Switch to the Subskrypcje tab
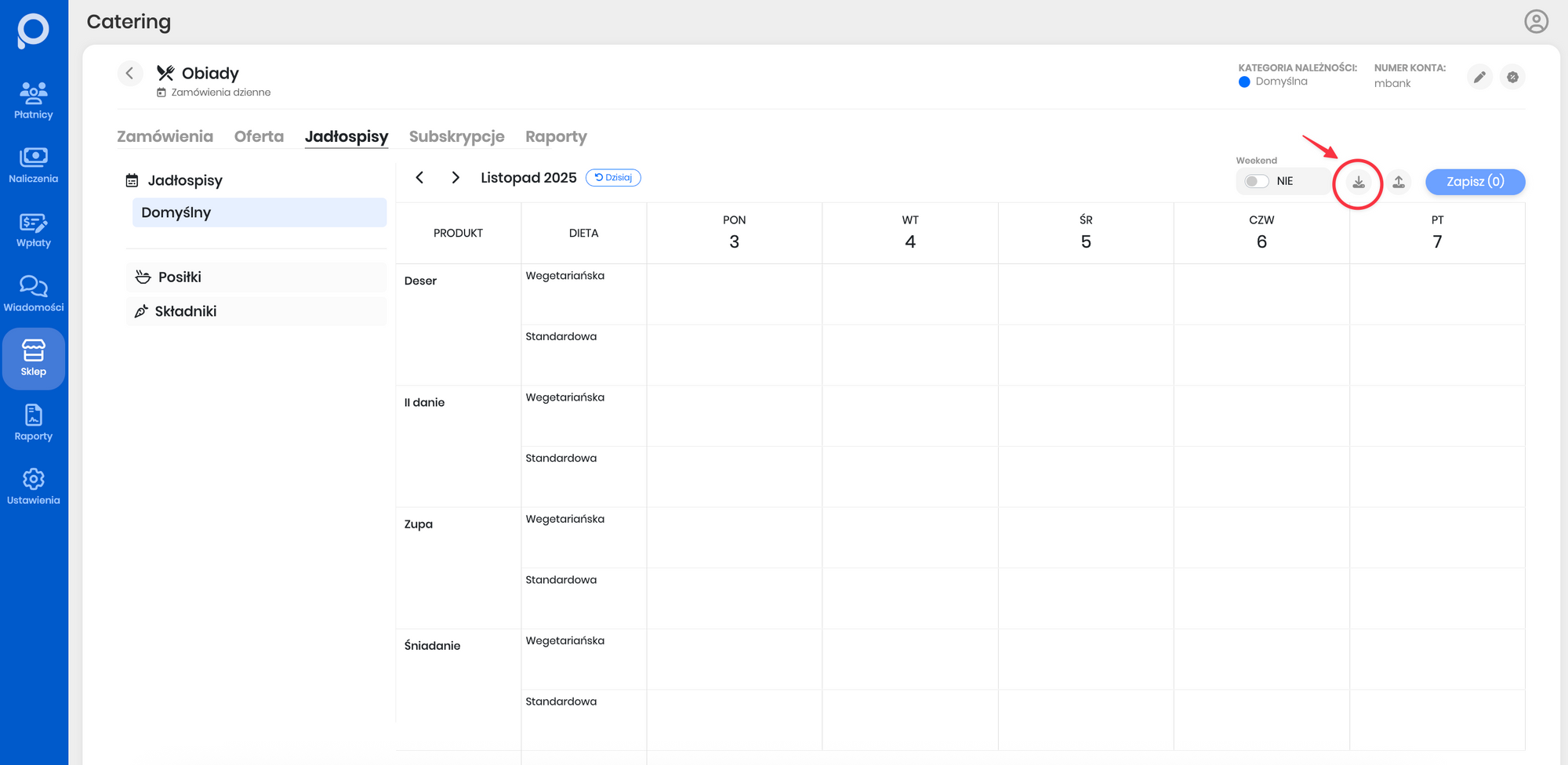1568x765 pixels. [456, 136]
